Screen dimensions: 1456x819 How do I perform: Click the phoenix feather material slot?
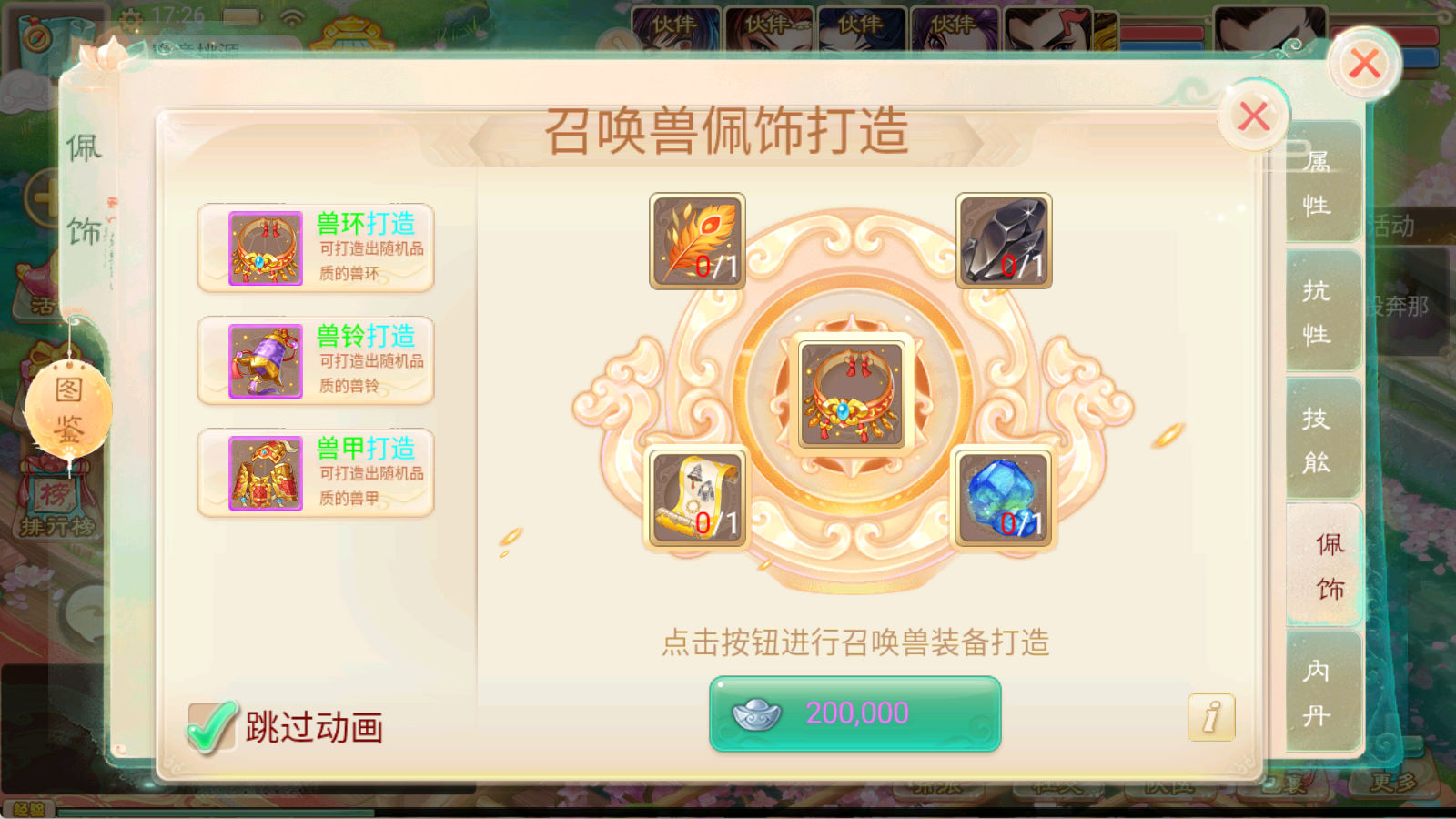[x=697, y=241]
